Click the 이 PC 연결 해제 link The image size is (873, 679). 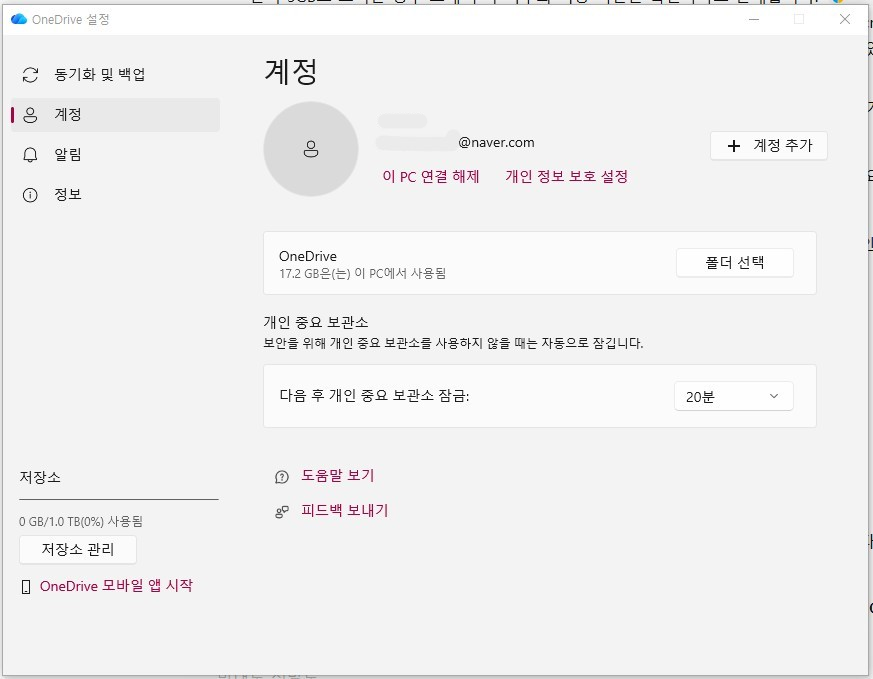pos(431,176)
